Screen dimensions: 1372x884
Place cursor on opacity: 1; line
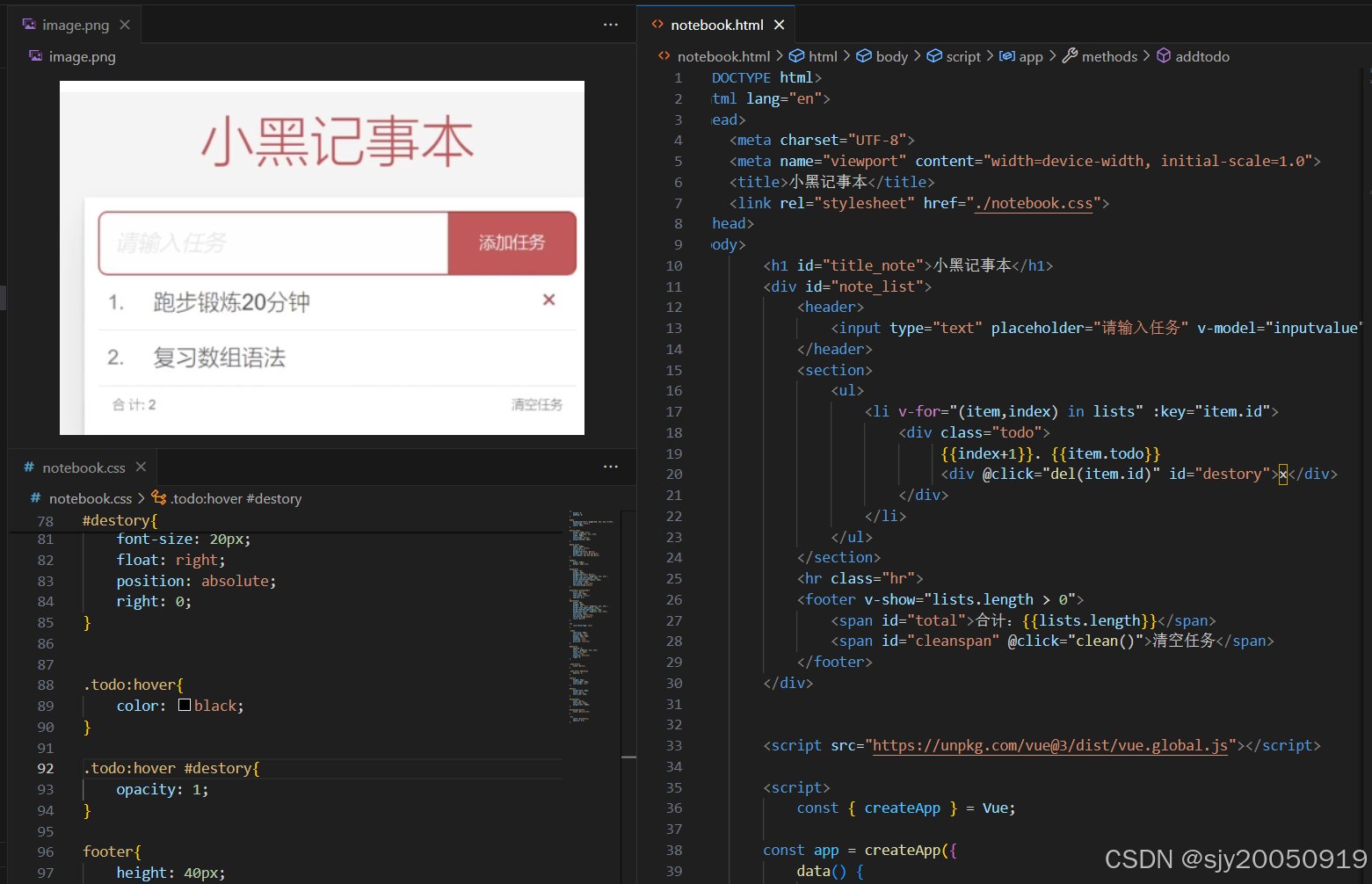(163, 789)
